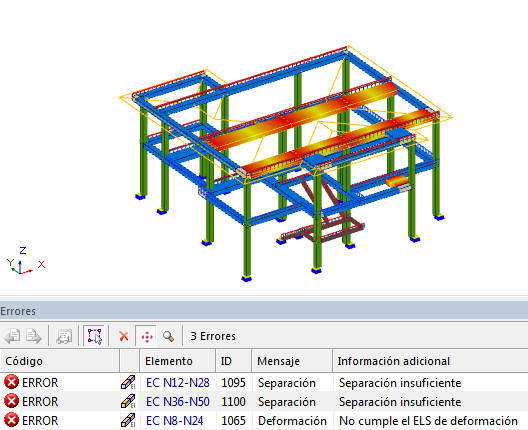Open element link EC N36-N50
The height and width of the screenshot is (430, 528).
pos(178,402)
